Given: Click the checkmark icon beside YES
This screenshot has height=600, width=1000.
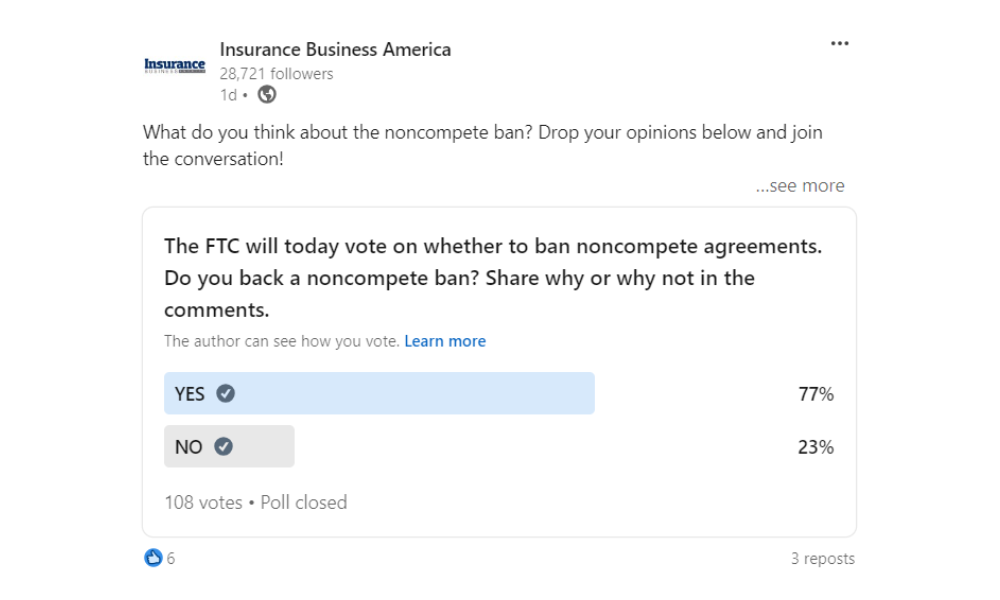Looking at the screenshot, I should pos(226,394).
